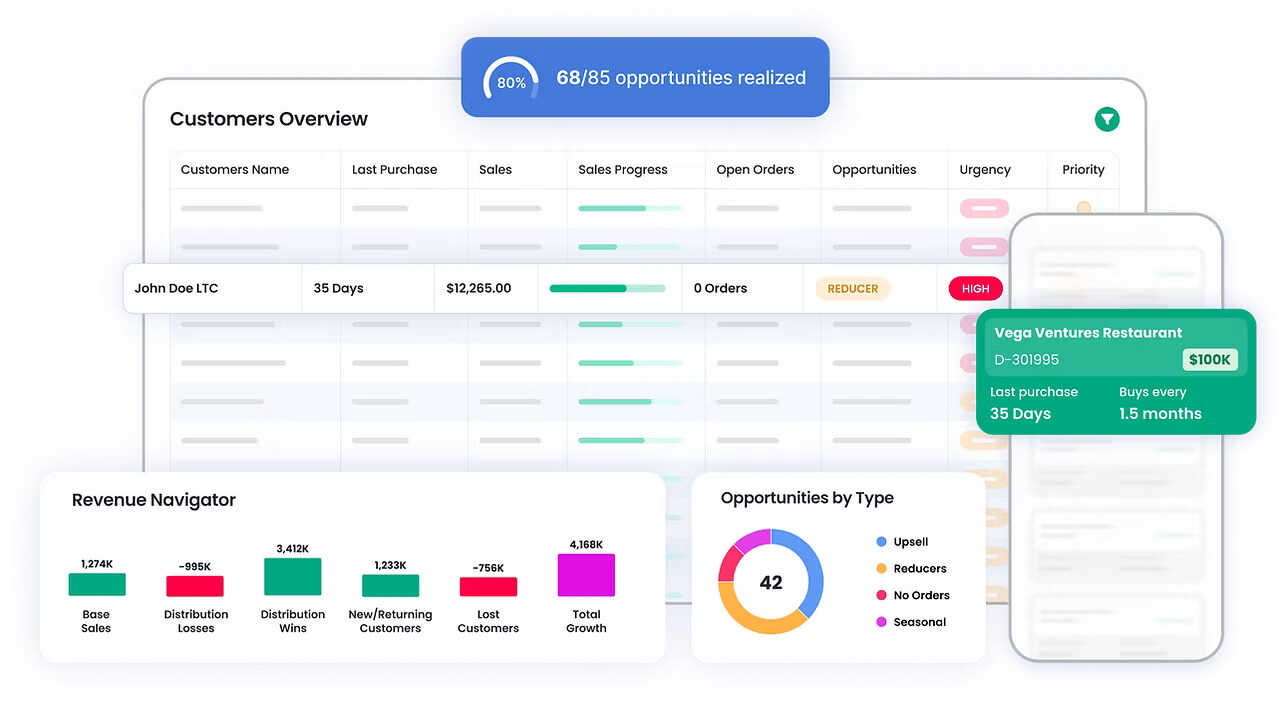Click the Total Growth magenta bar
The height and width of the screenshot is (702, 1282).
click(x=586, y=575)
